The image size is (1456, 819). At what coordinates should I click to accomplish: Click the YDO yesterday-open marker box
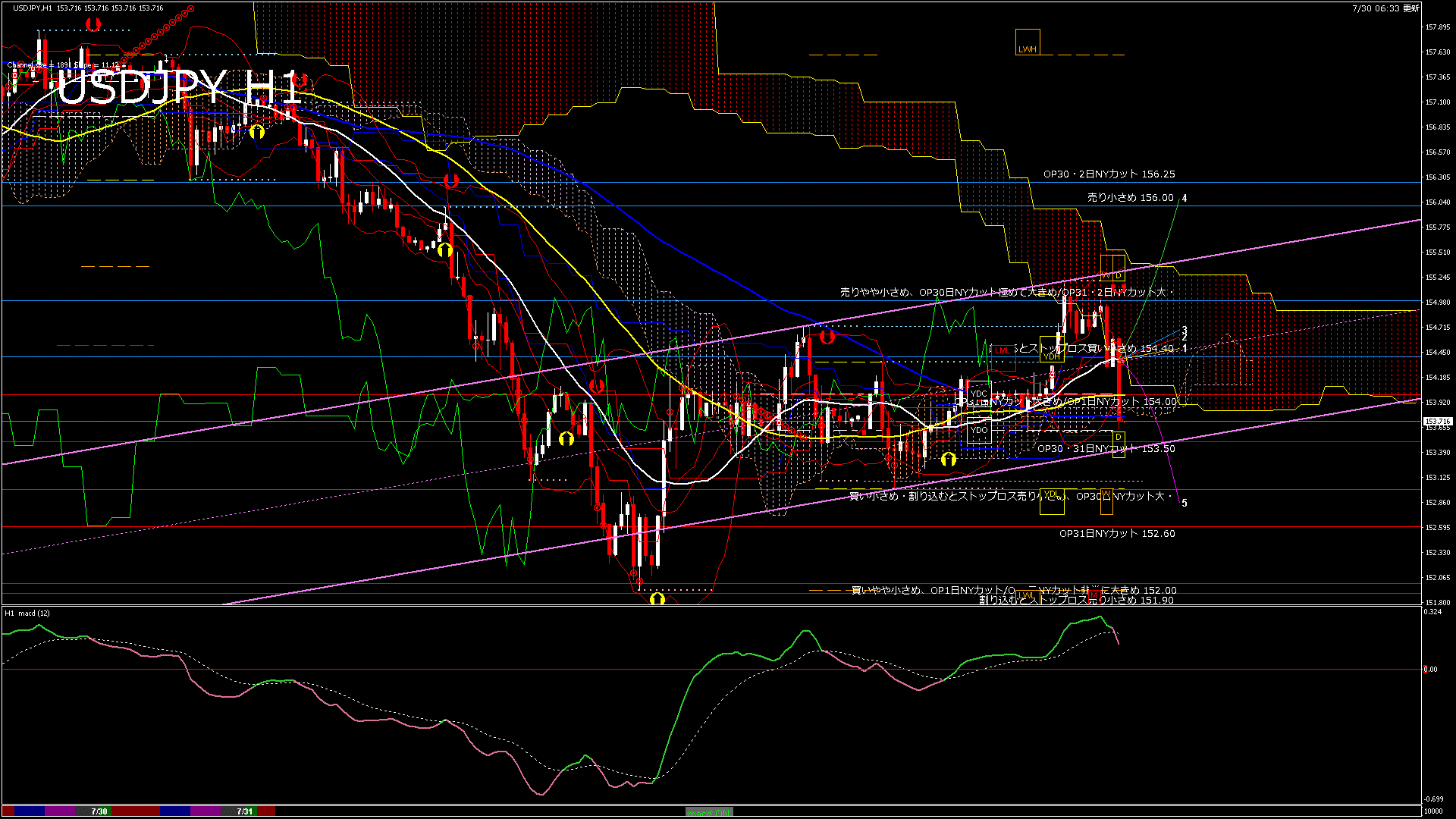click(979, 430)
